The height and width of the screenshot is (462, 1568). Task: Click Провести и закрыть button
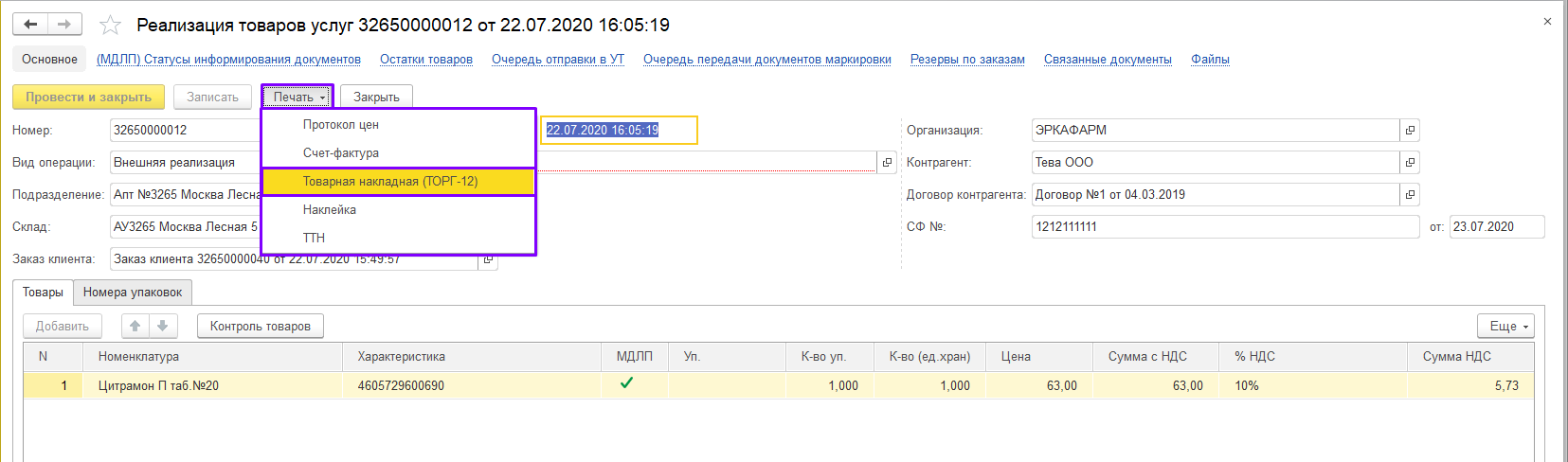point(88,98)
